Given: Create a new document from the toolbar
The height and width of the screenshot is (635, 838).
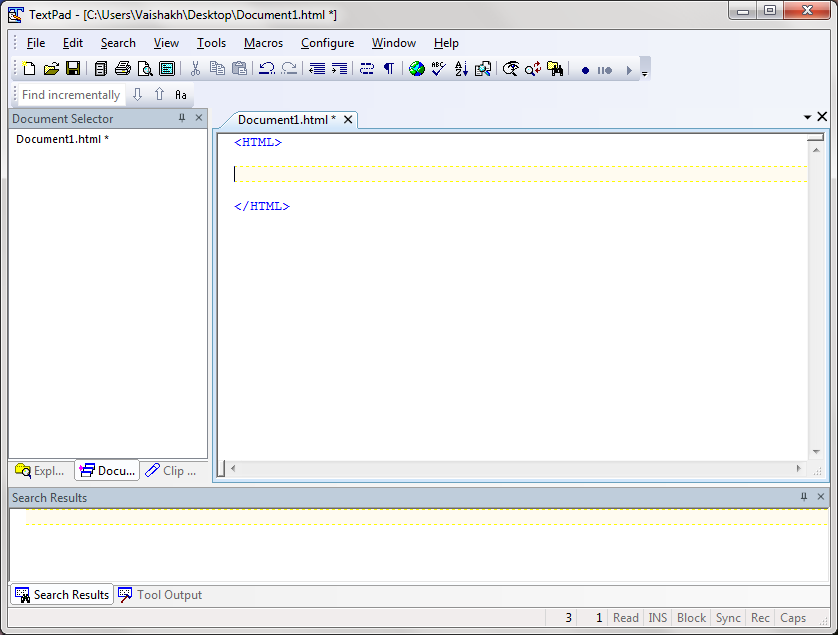Looking at the screenshot, I should pos(29,69).
